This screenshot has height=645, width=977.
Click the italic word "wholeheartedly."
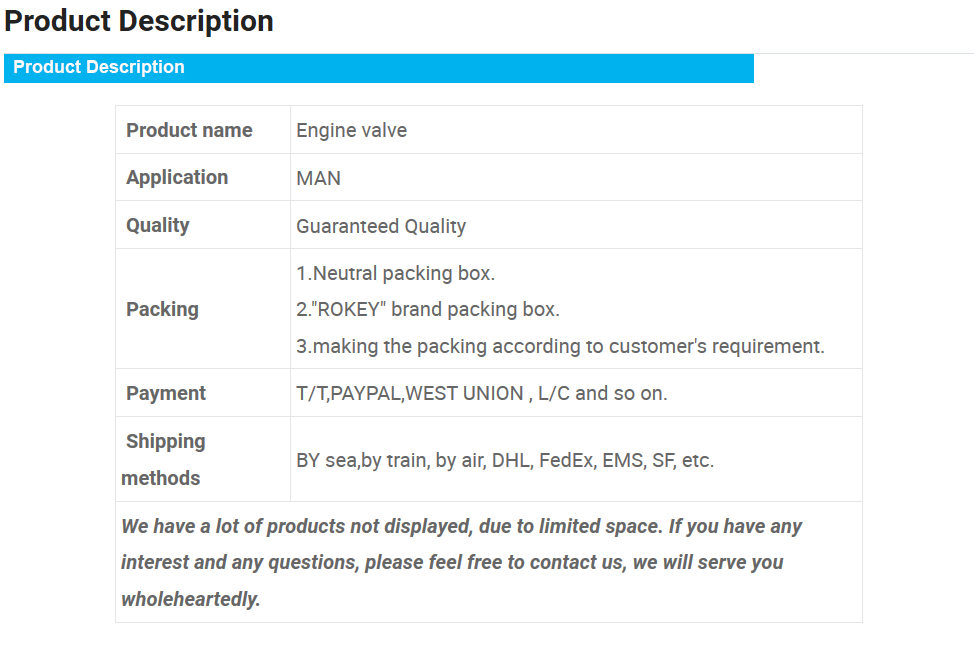point(190,599)
